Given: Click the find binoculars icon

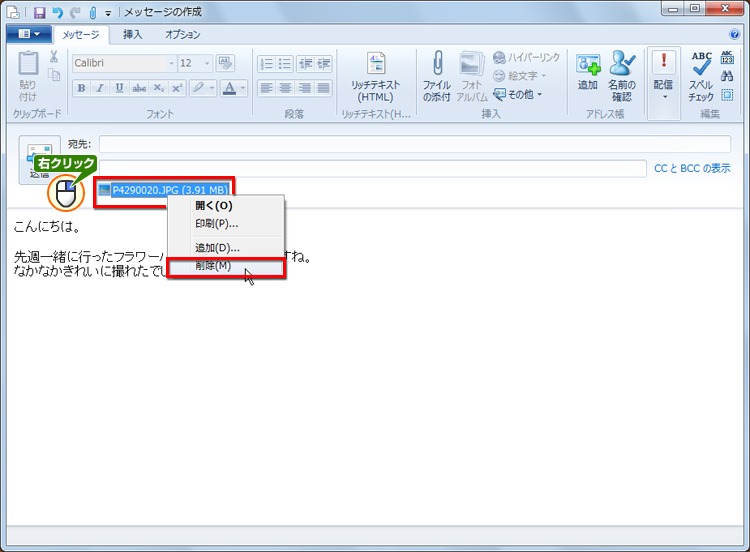Looking at the screenshot, I should (728, 76).
